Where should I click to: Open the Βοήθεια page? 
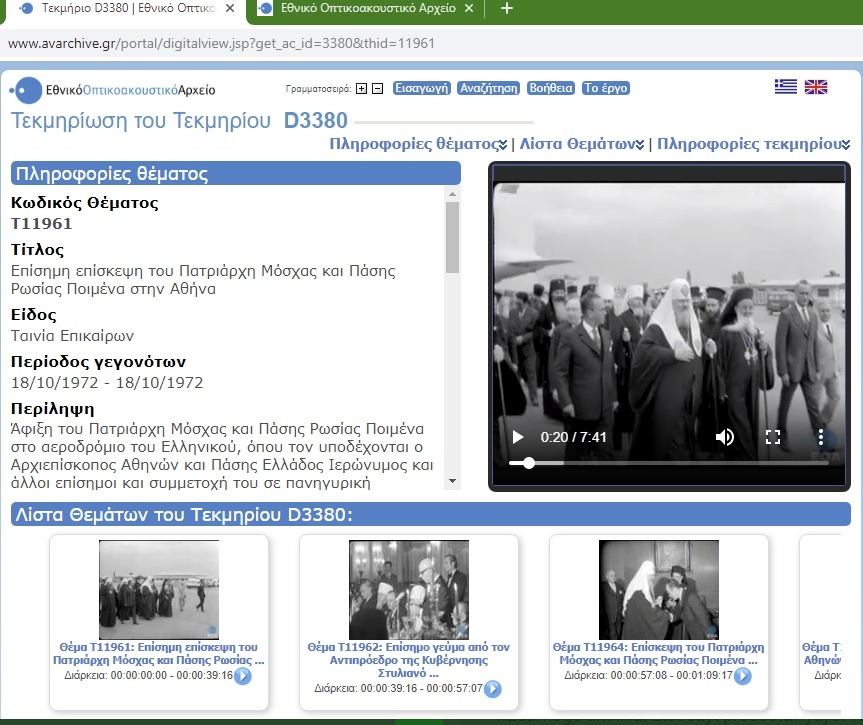pyautogui.click(x=550, y=88)
